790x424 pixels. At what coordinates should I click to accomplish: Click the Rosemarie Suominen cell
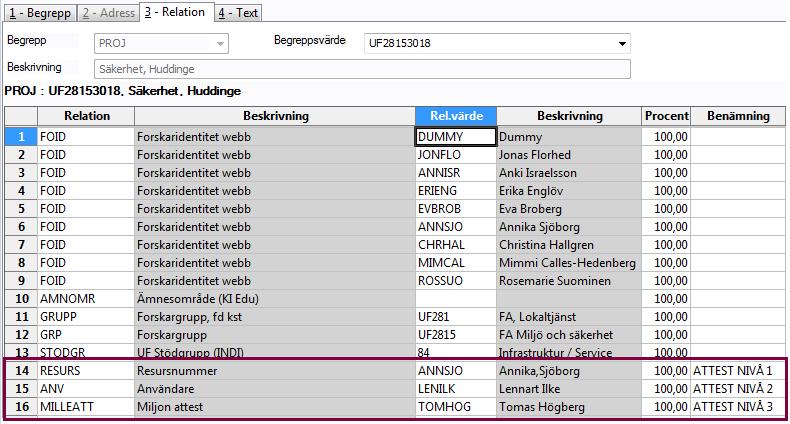[569, 280]
